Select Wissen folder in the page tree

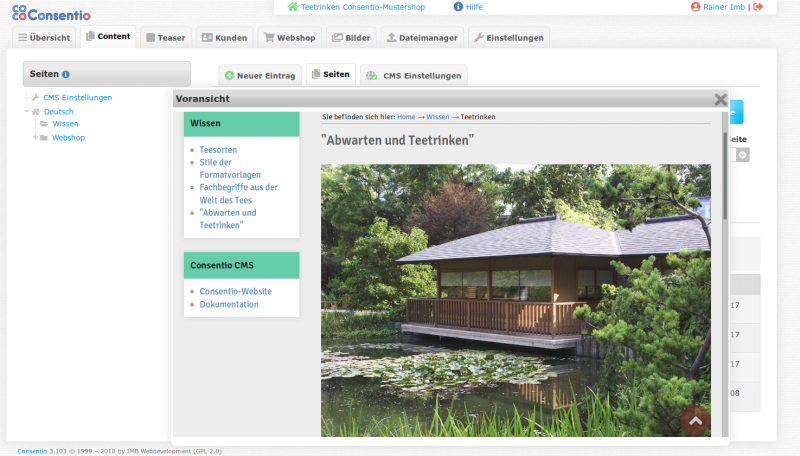point(65,124)
